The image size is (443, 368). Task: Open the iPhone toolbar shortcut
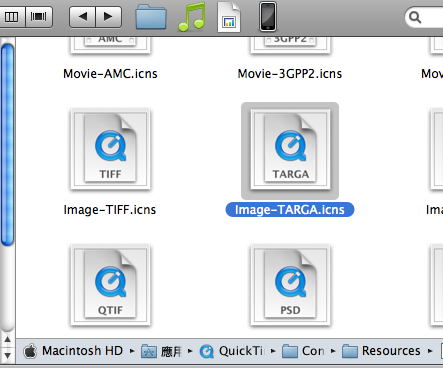point(268,17)
